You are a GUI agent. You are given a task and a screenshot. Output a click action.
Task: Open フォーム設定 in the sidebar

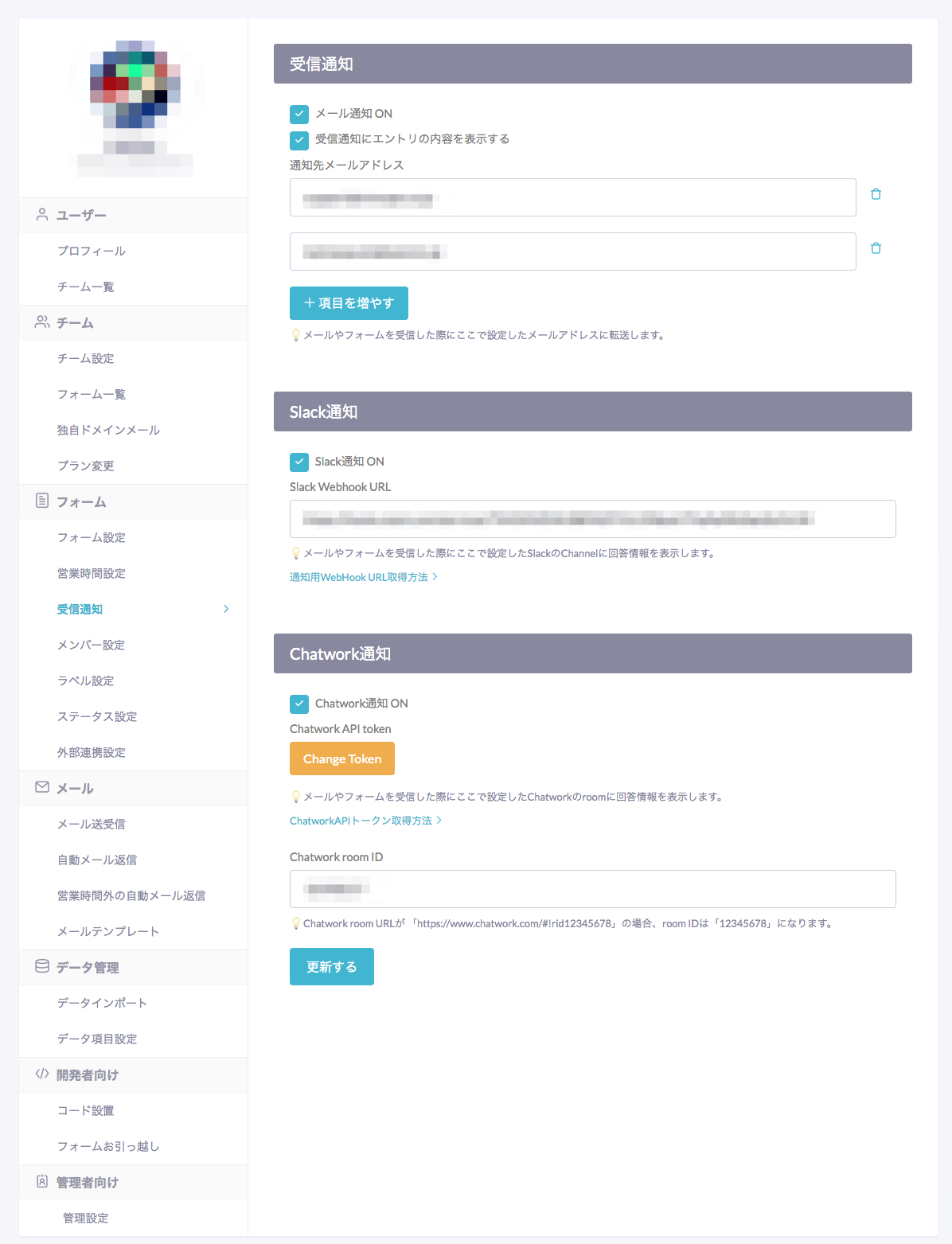click(92, 537)
